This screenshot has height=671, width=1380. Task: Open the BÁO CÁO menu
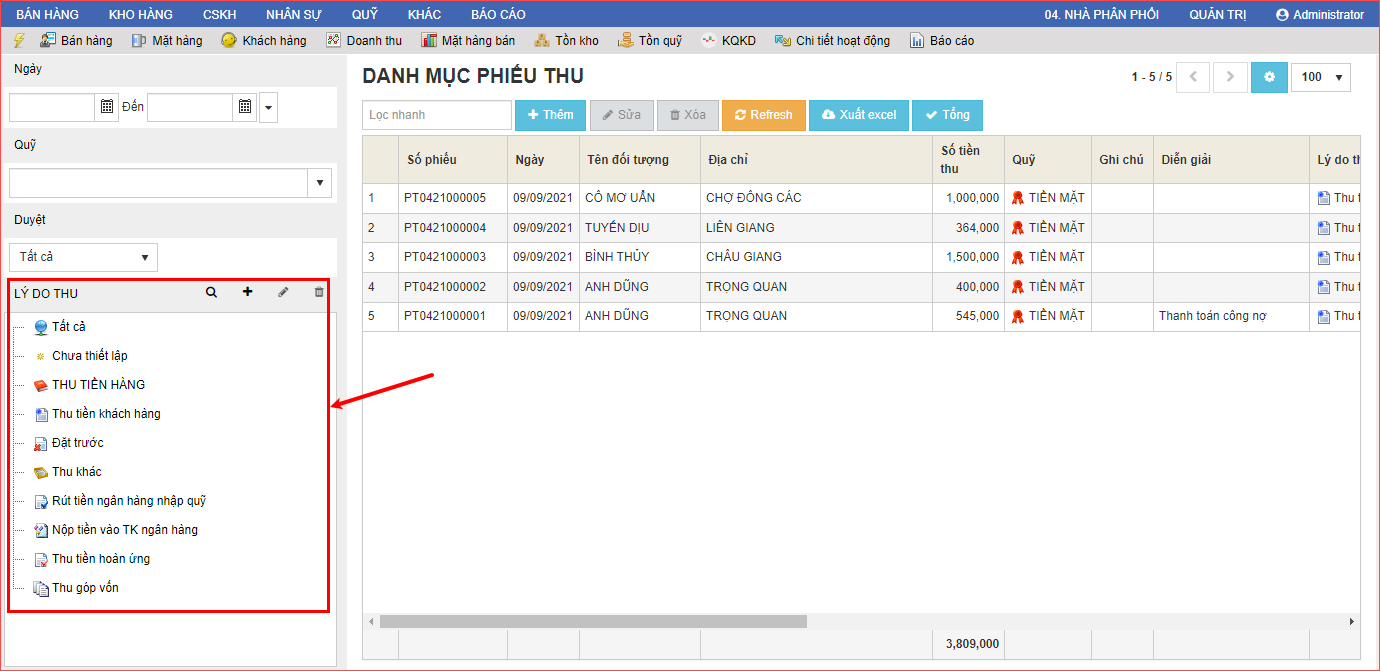click(x=498, y=14)
